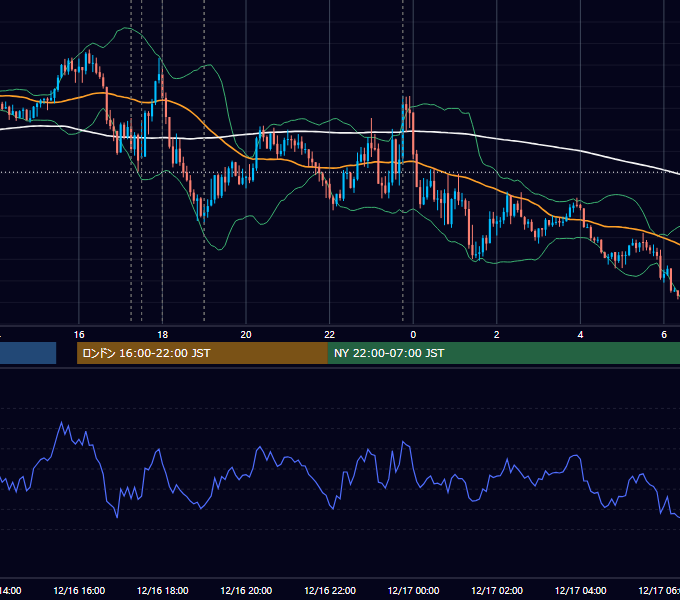Click the 12/17 02:00 date label
680x600 pixels.
click(497, 591)
